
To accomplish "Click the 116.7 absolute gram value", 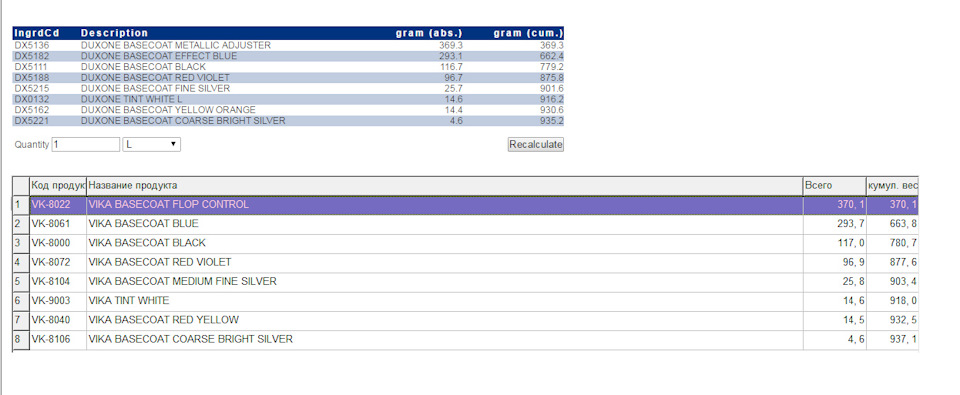I will click(x=451, y=67).
